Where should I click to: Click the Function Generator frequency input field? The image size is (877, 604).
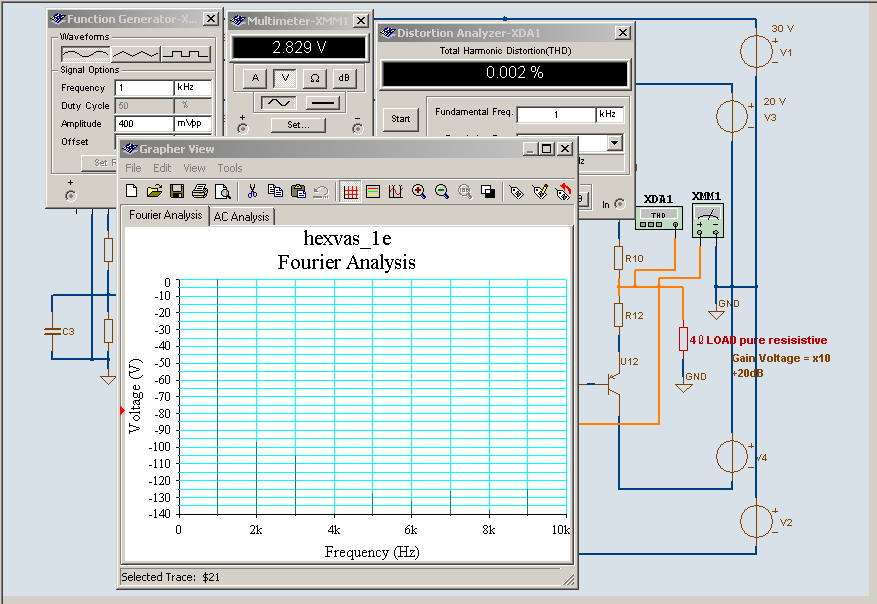click(144, 88)
